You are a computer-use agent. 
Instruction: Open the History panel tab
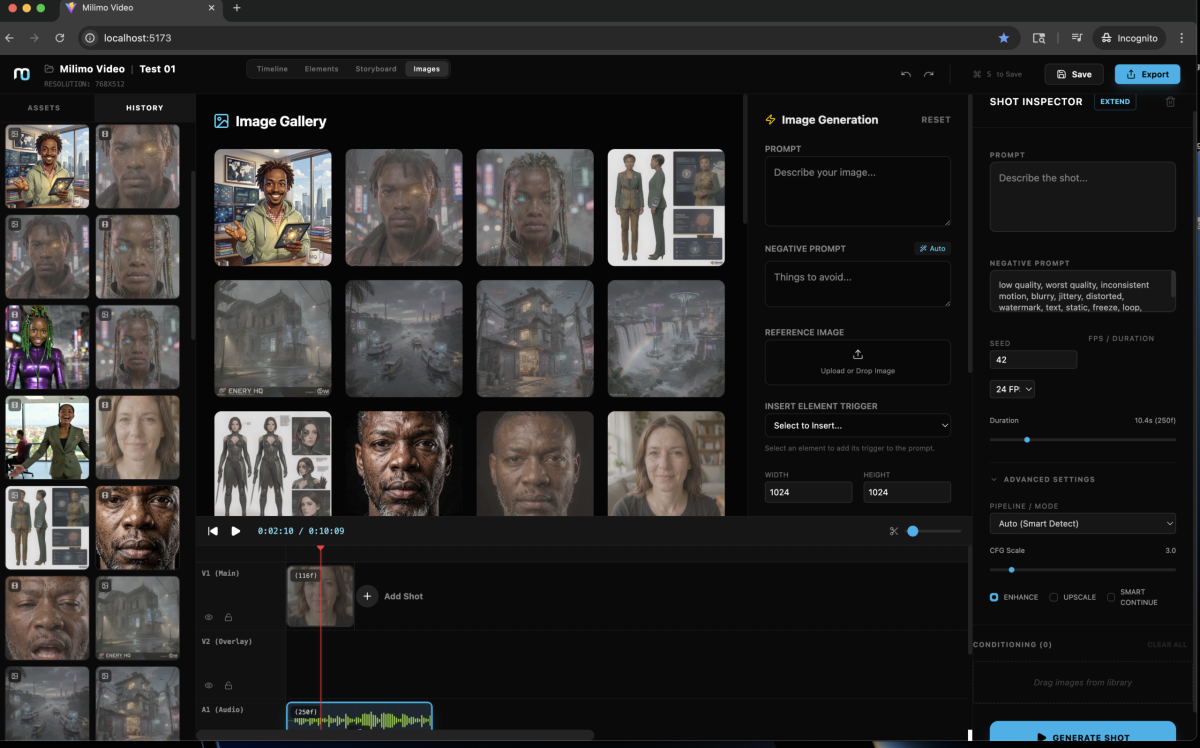tap(144, 107)
